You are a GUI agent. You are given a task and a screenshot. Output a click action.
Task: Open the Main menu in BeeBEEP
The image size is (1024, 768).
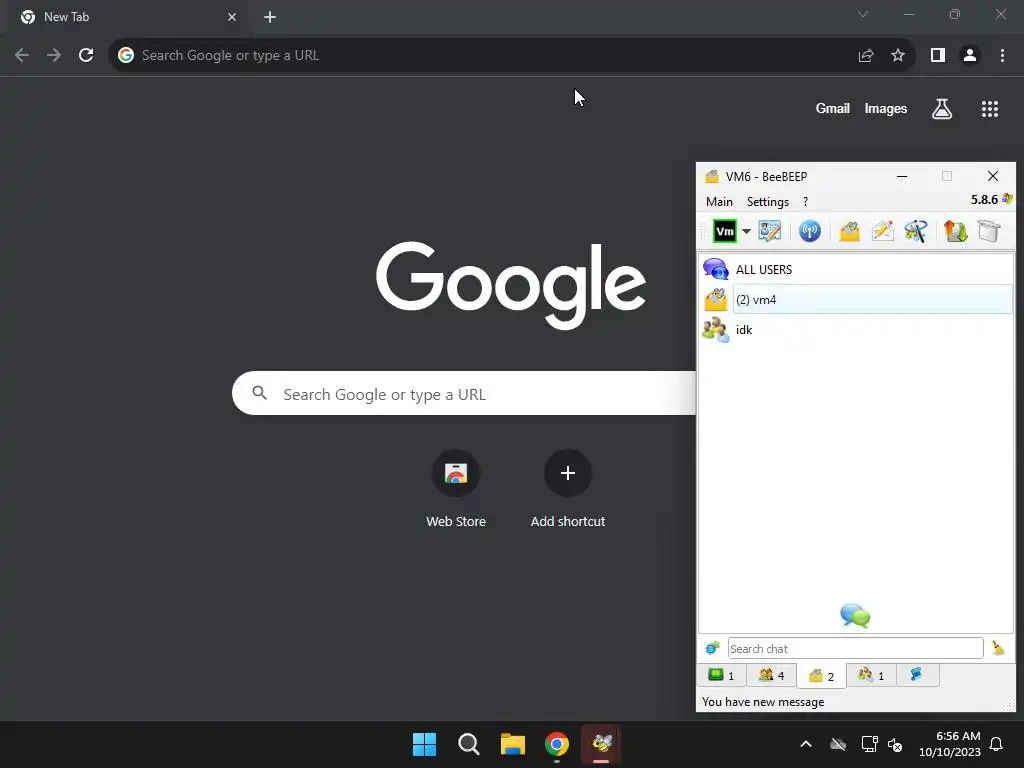[x=719, y=202]
